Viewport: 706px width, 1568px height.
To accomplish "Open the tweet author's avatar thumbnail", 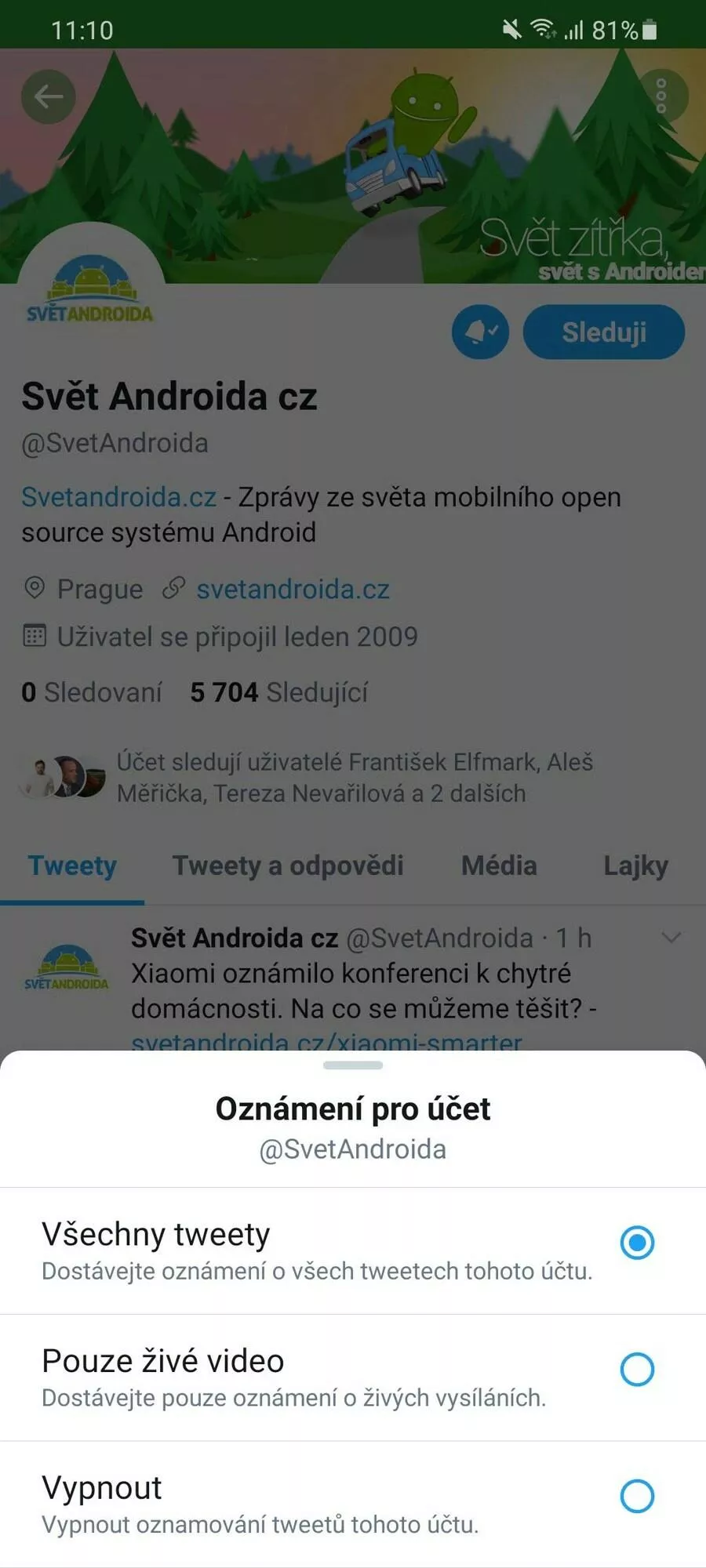I will coord(67,968).
